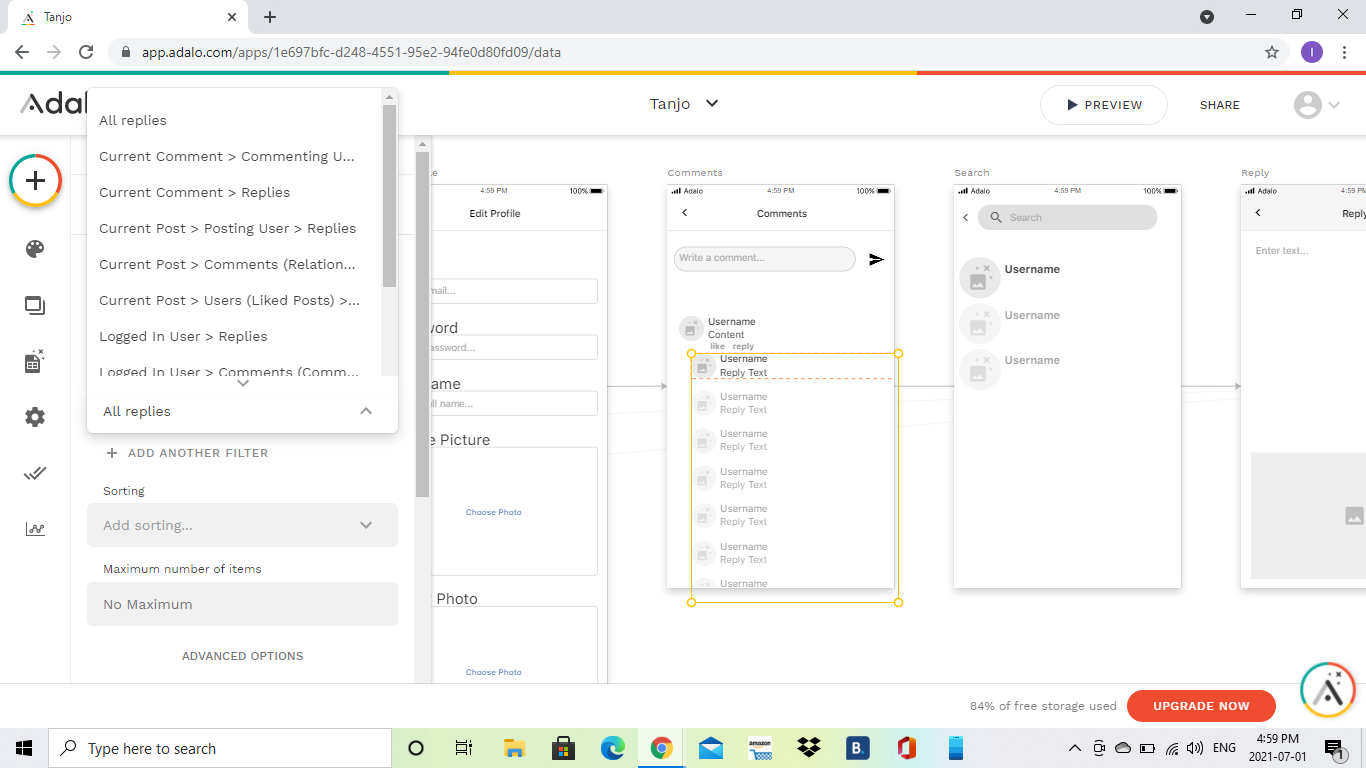Image resolution: width=1366 pixels, height=768 pixels.
Task: Open the publish double-checkmark icon
Action: 35,473
